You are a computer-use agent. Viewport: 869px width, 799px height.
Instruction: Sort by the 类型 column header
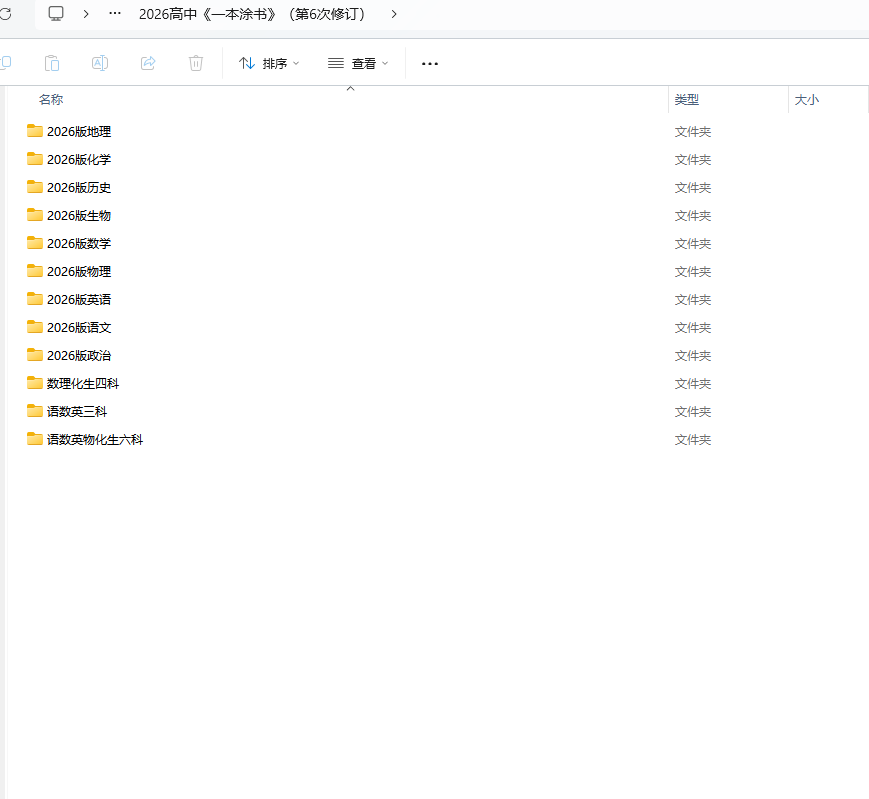[687, 100]
